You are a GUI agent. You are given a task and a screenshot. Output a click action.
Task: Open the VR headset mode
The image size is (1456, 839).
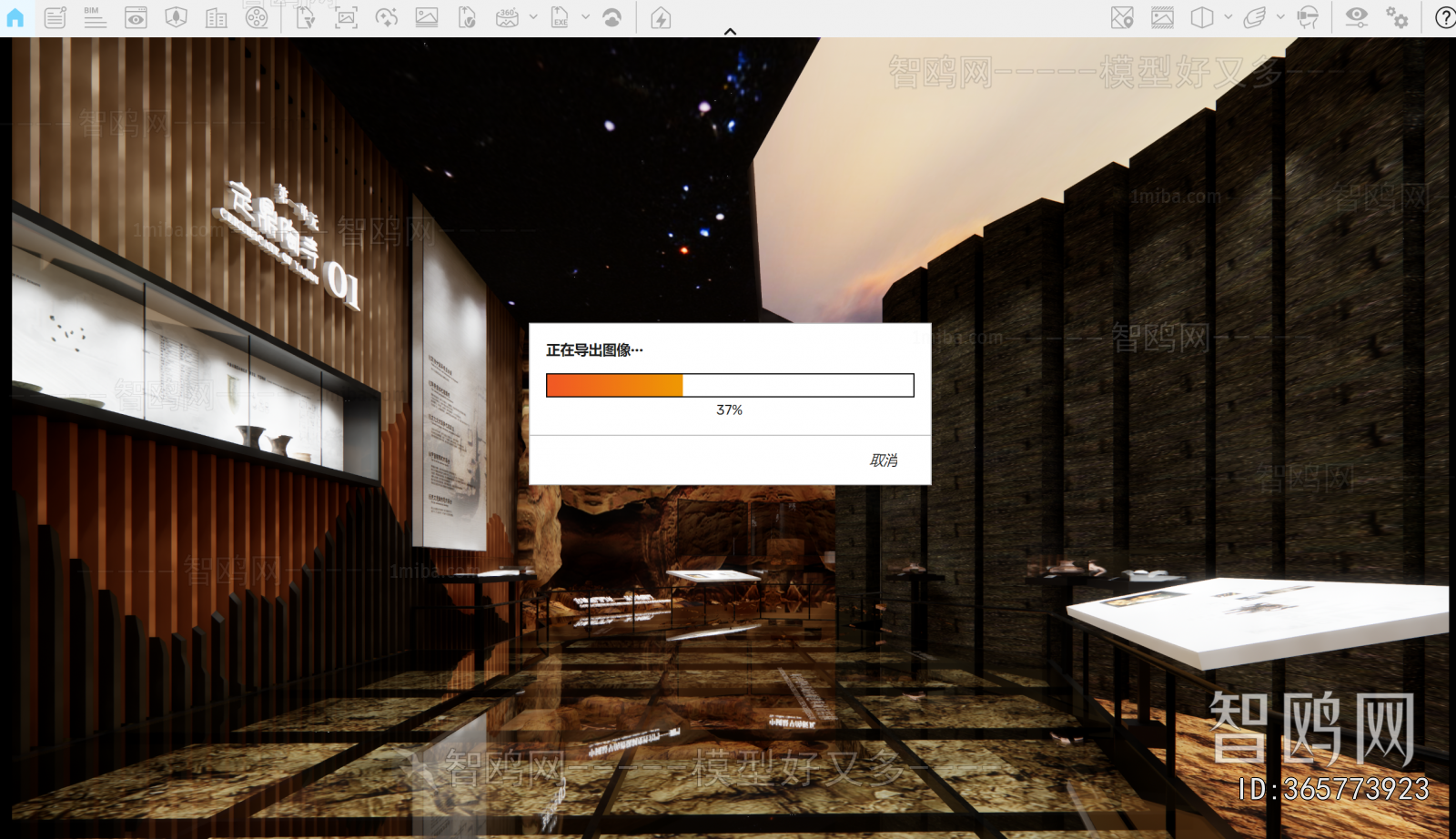[1308, 17]
